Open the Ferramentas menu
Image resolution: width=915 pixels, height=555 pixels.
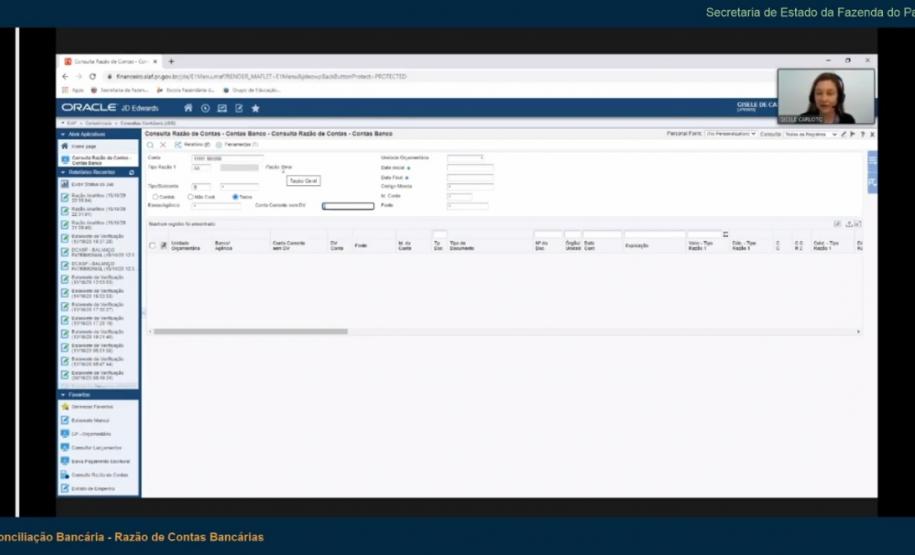(x=235, y=145)
